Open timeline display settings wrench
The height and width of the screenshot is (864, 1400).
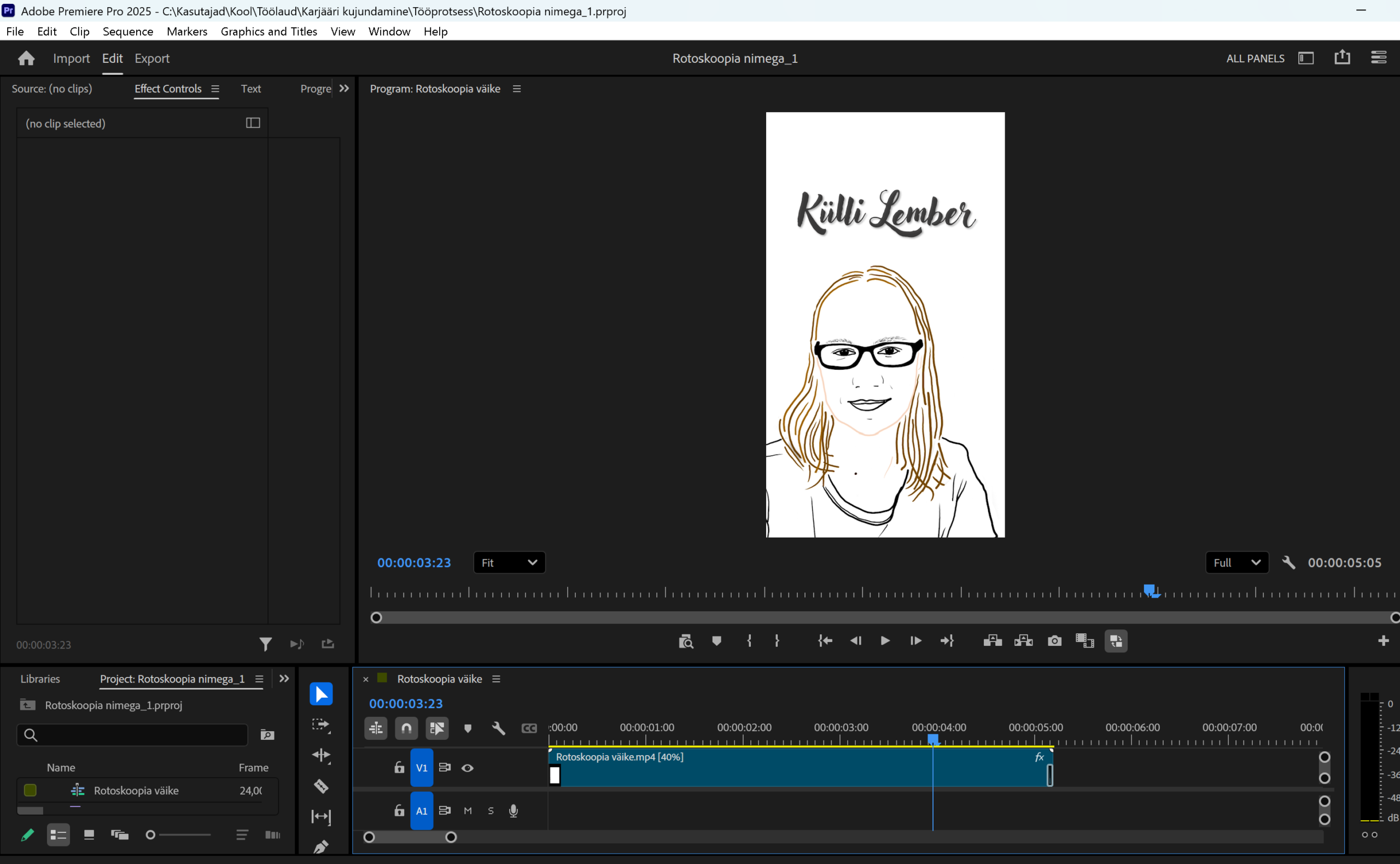tap(498, 728)
